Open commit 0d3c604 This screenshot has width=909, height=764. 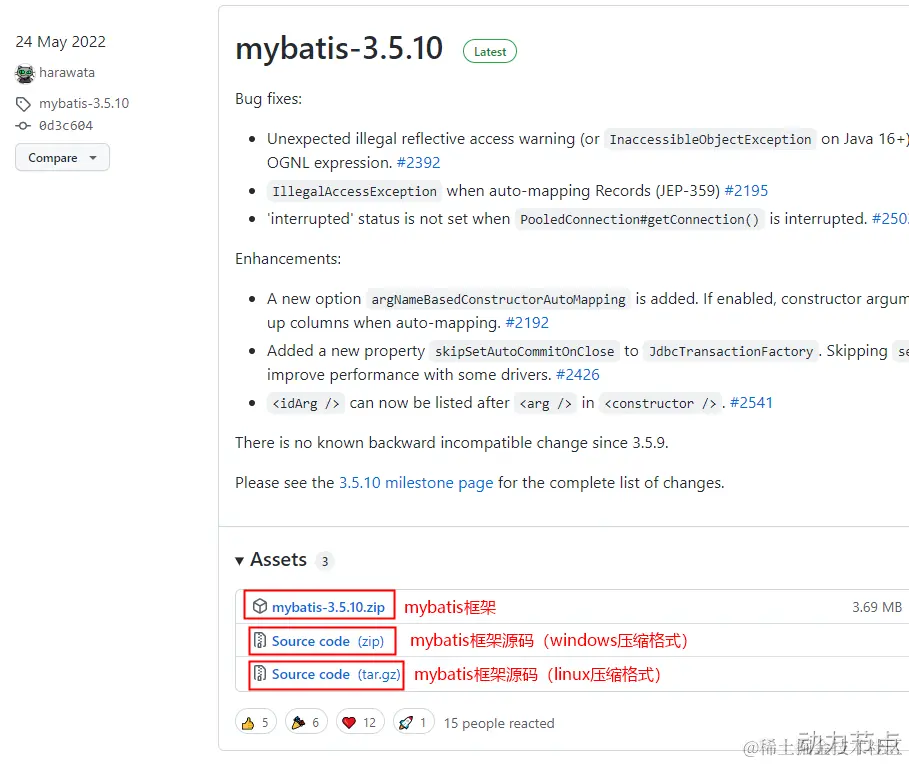(x=66, y=126)
